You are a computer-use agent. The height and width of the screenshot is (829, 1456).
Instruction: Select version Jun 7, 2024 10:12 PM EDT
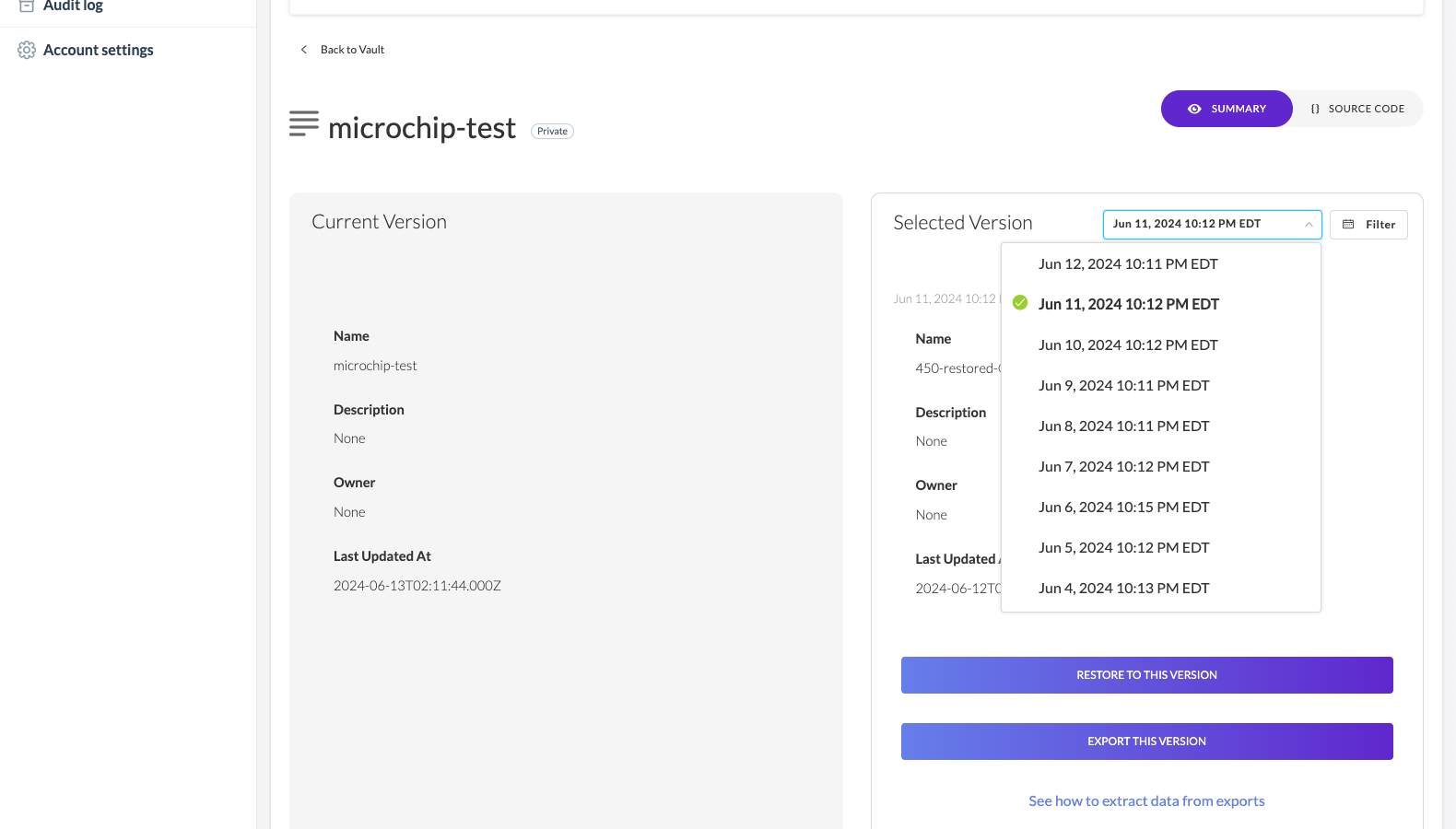[x=1161, y=467]
